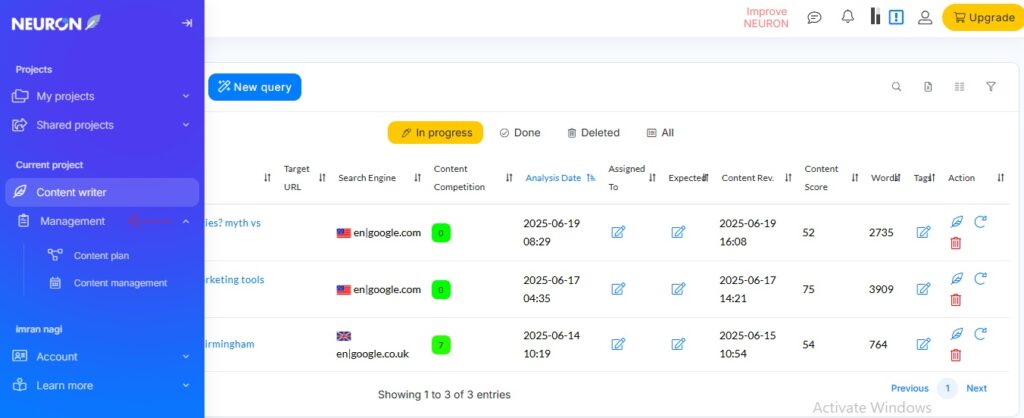Open the table filter funnel icon

[991, 87]
